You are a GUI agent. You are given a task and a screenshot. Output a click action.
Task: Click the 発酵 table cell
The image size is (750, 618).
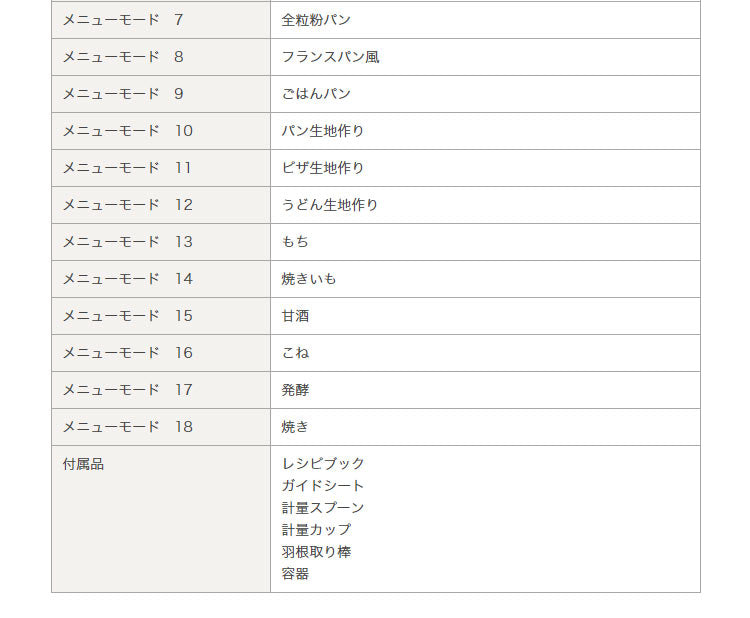pyautogui.click(x=295, y=390)
